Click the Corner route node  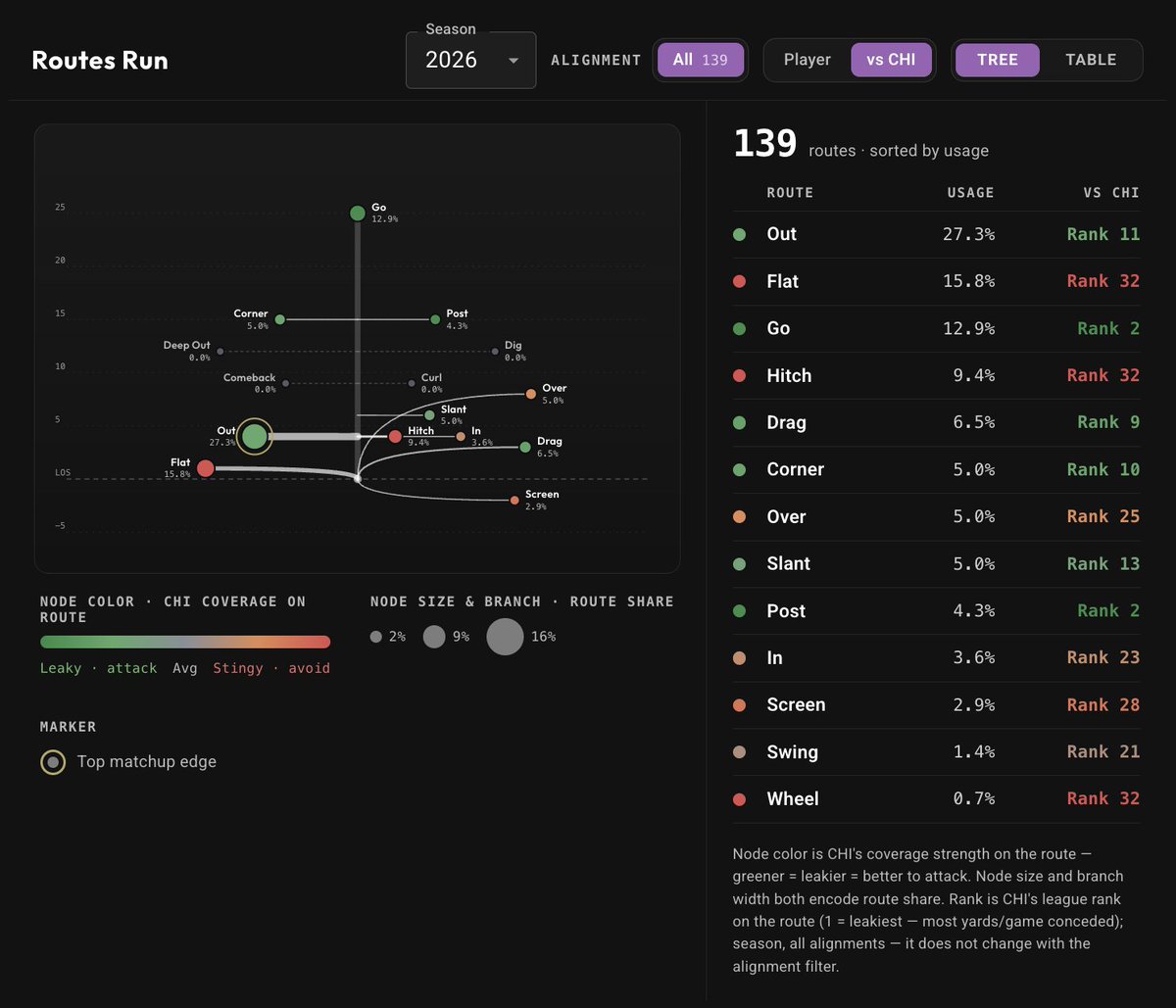click(x=279, y=319)
